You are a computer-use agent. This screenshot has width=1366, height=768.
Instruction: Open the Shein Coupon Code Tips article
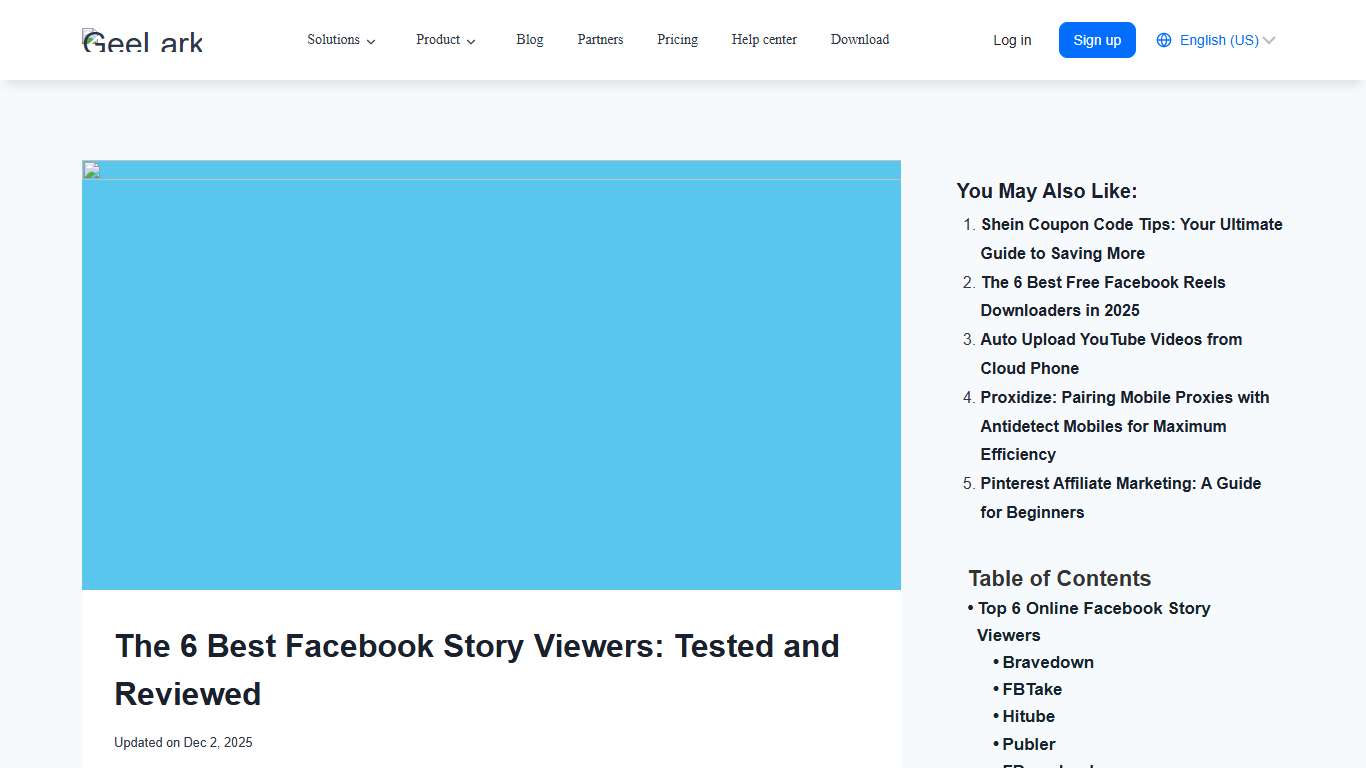[x=1131, y=238]
